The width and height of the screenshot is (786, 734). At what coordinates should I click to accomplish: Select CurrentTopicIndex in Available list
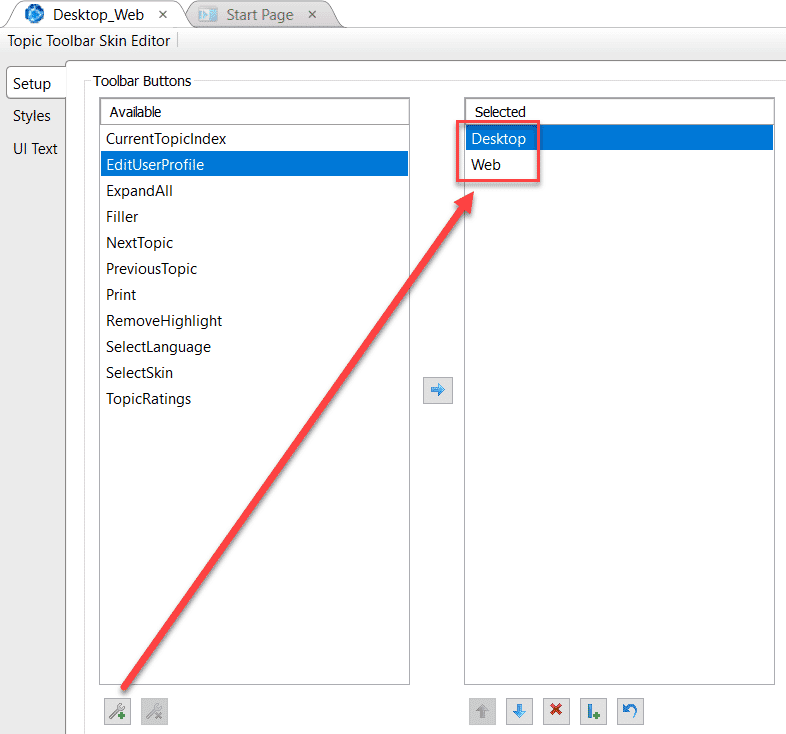coord(255,138)
